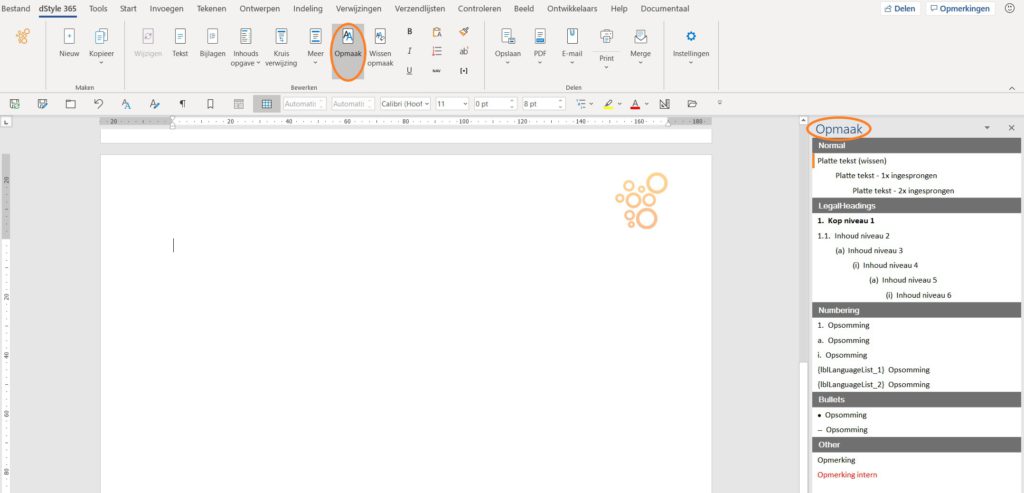Open the Meer ribbon menu
The height and width of the screenshot is (493, 1024).
tap(315, 46)
